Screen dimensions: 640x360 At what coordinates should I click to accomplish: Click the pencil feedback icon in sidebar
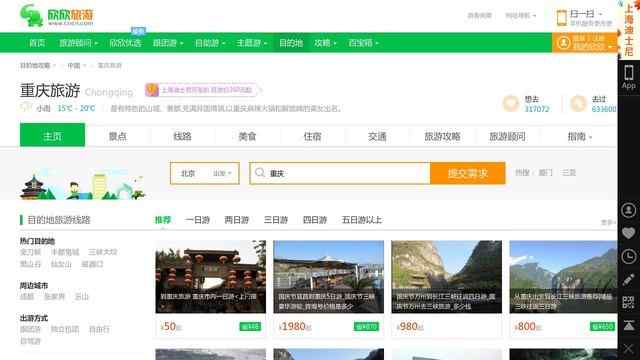629,280
